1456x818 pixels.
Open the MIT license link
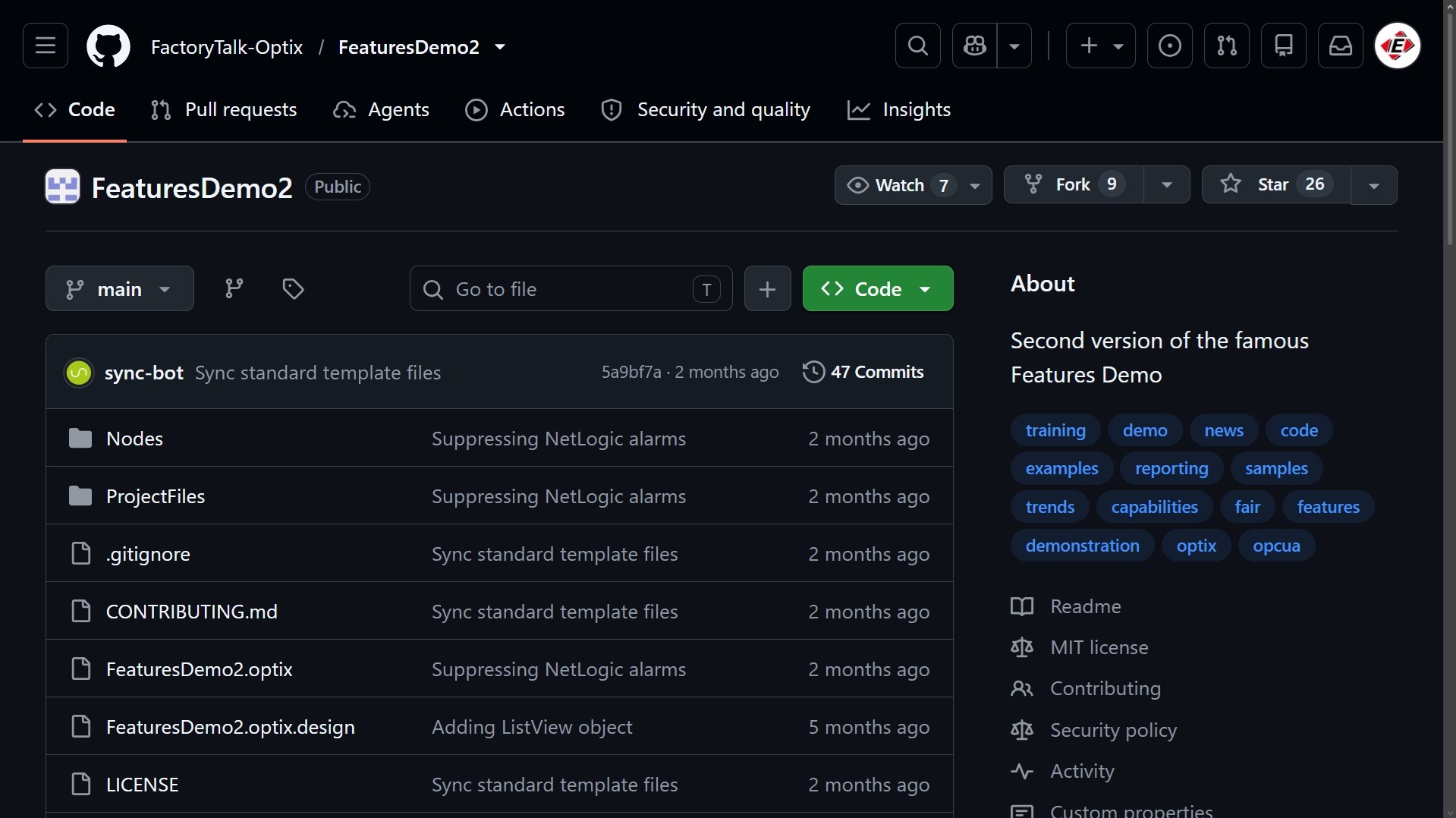pos(1099,647)
